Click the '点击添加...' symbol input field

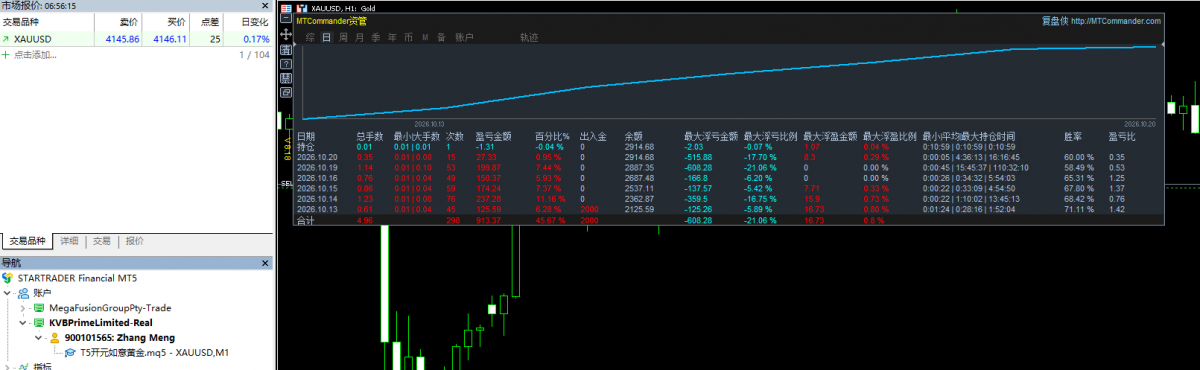(35, 54)
